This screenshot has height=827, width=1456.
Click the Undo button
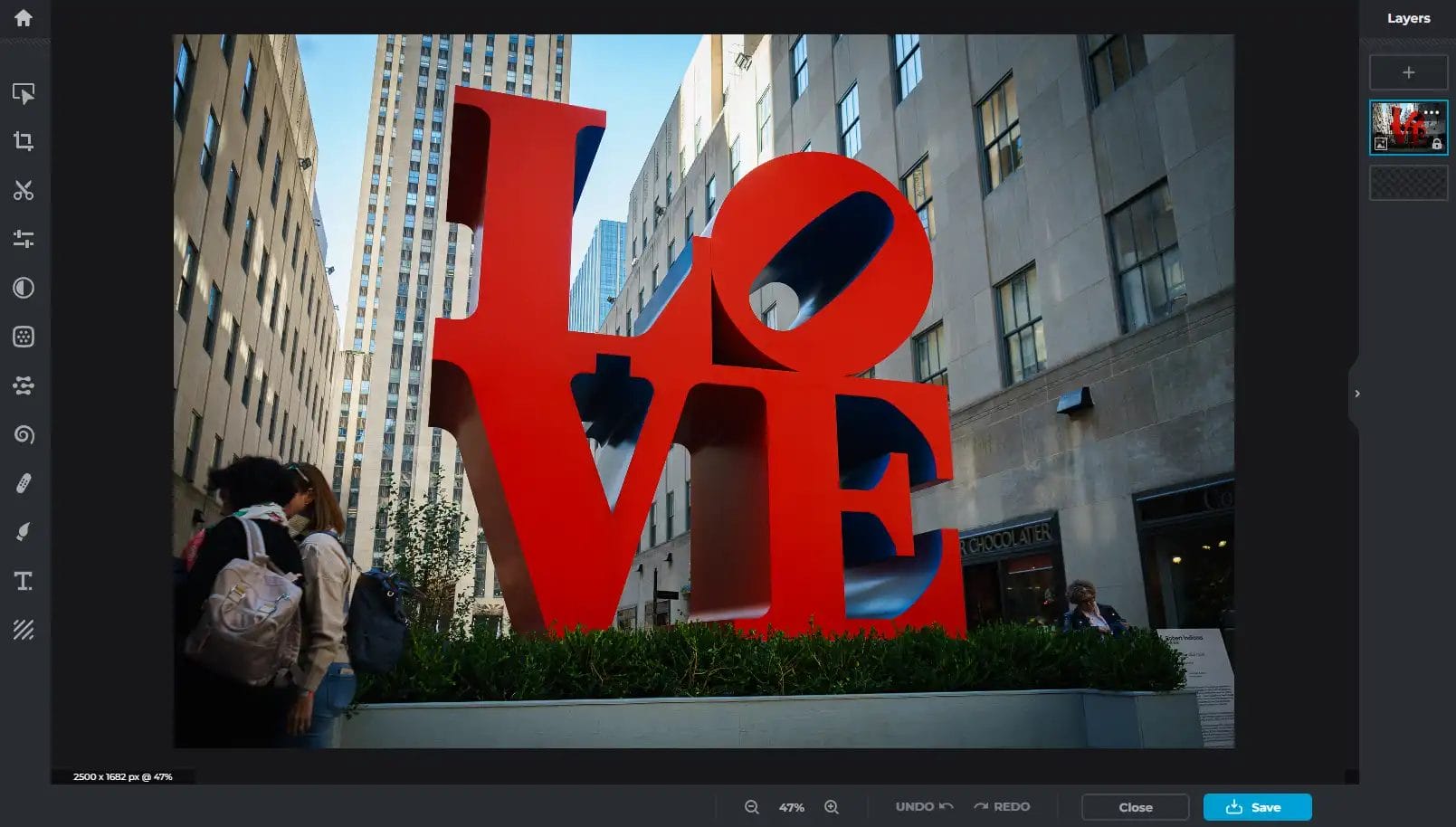(923, 807)
